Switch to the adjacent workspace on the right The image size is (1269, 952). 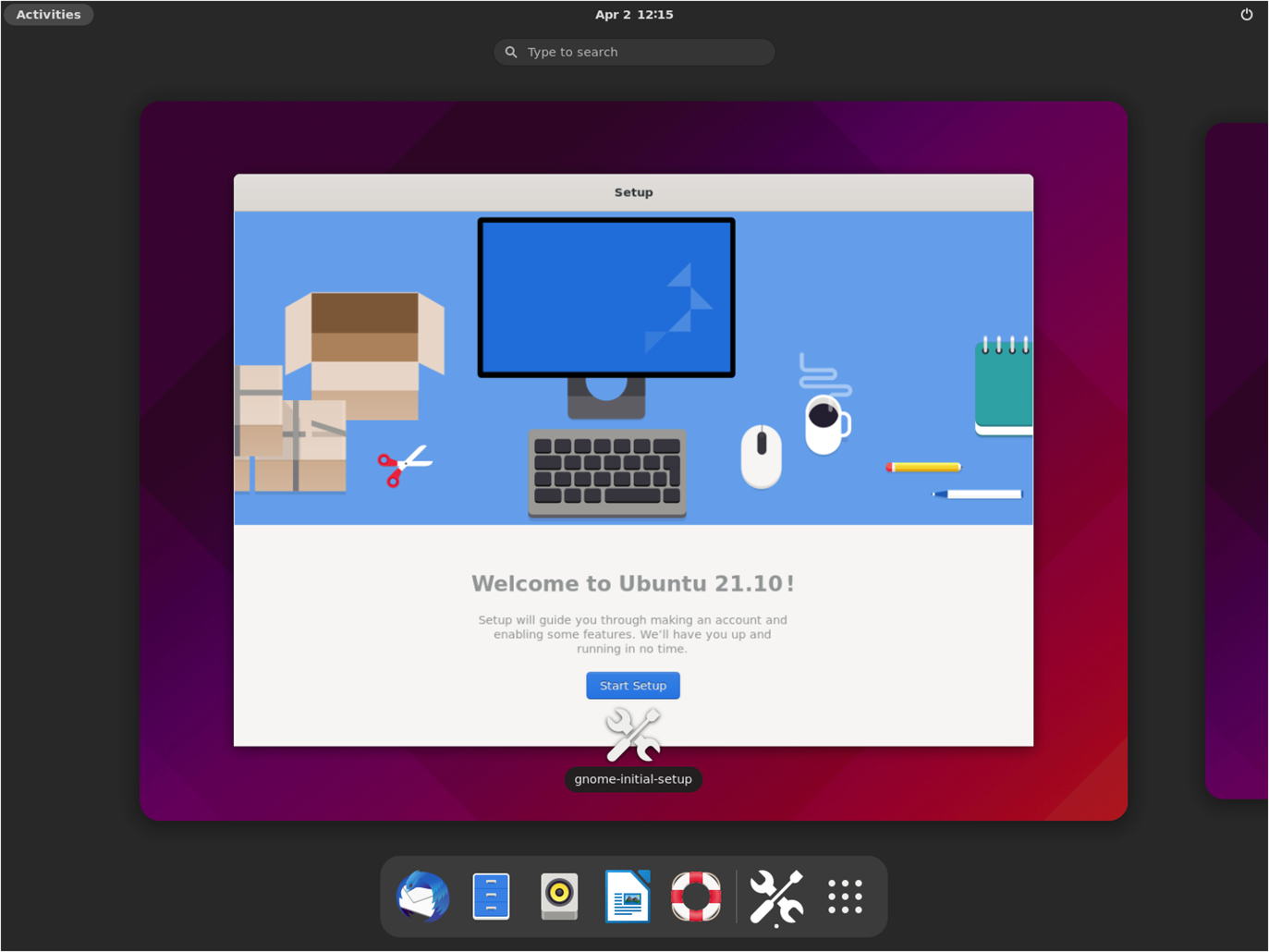(x=1237, y=460)
